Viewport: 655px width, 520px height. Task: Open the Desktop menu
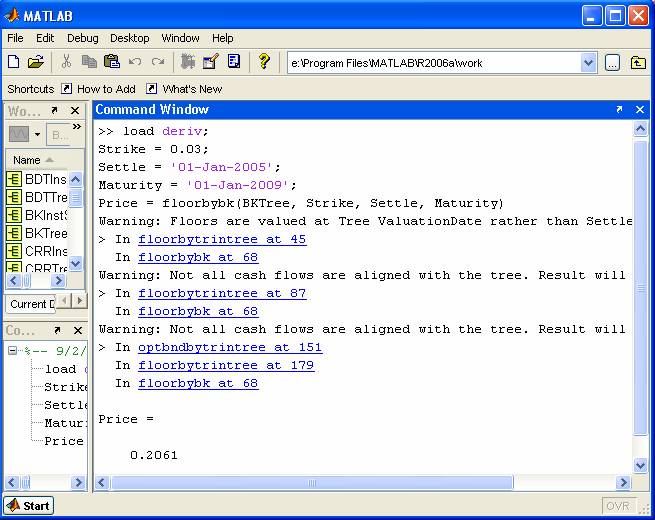129,38
